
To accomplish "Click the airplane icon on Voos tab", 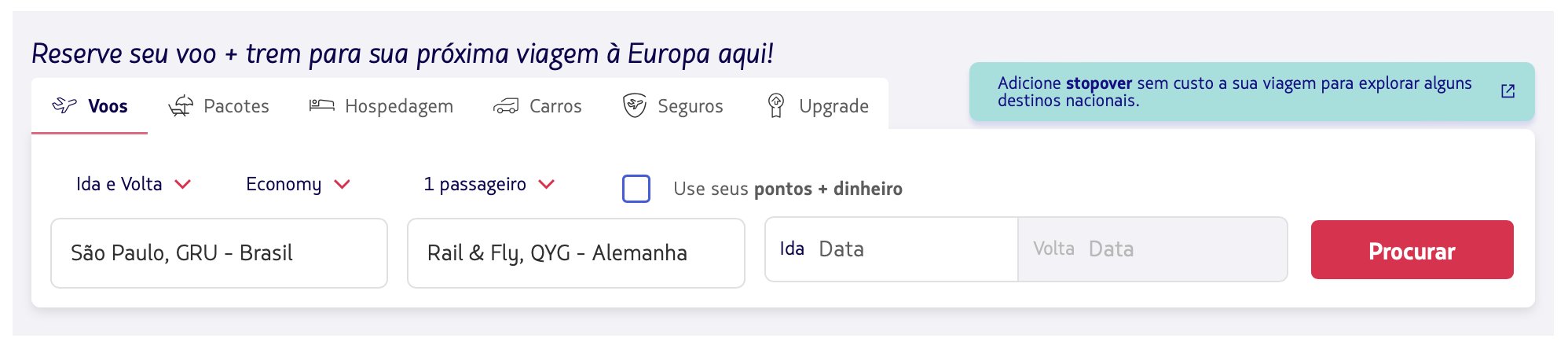I will [x=64, y=105].
